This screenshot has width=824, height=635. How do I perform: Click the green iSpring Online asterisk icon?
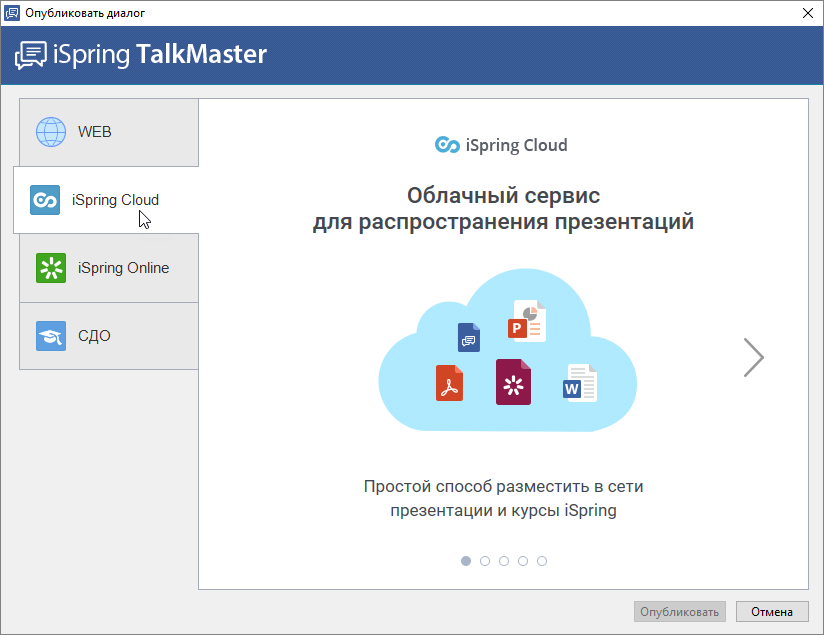click(51, 268)
